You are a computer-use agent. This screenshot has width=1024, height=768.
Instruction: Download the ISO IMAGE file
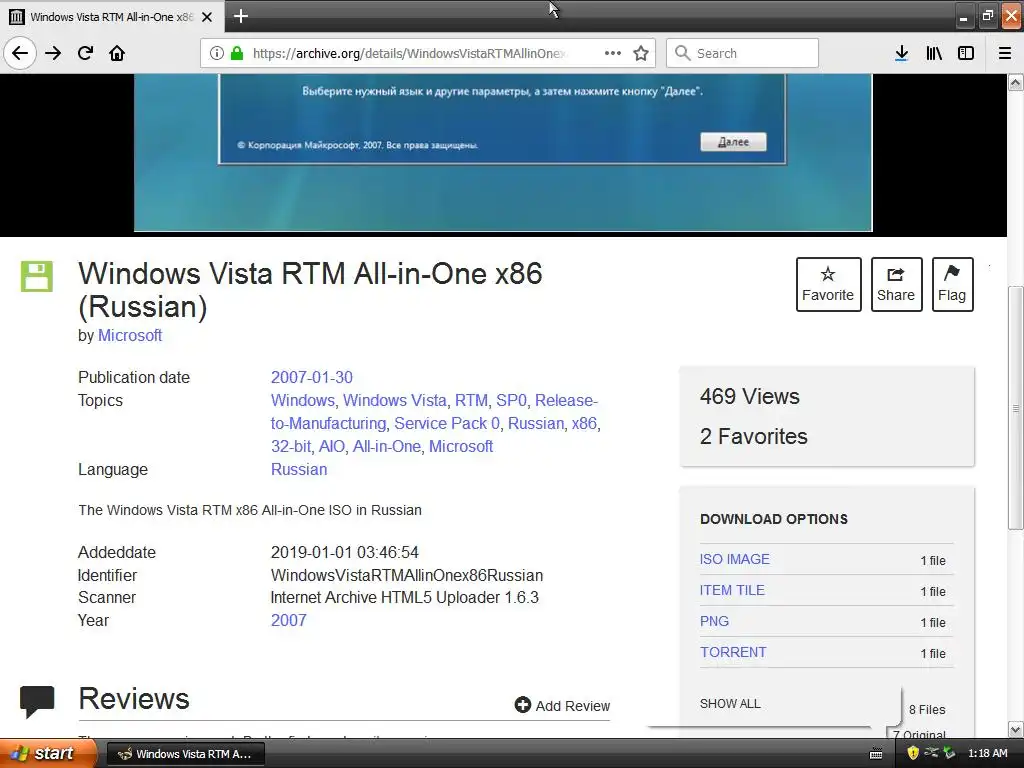(735, 559)
